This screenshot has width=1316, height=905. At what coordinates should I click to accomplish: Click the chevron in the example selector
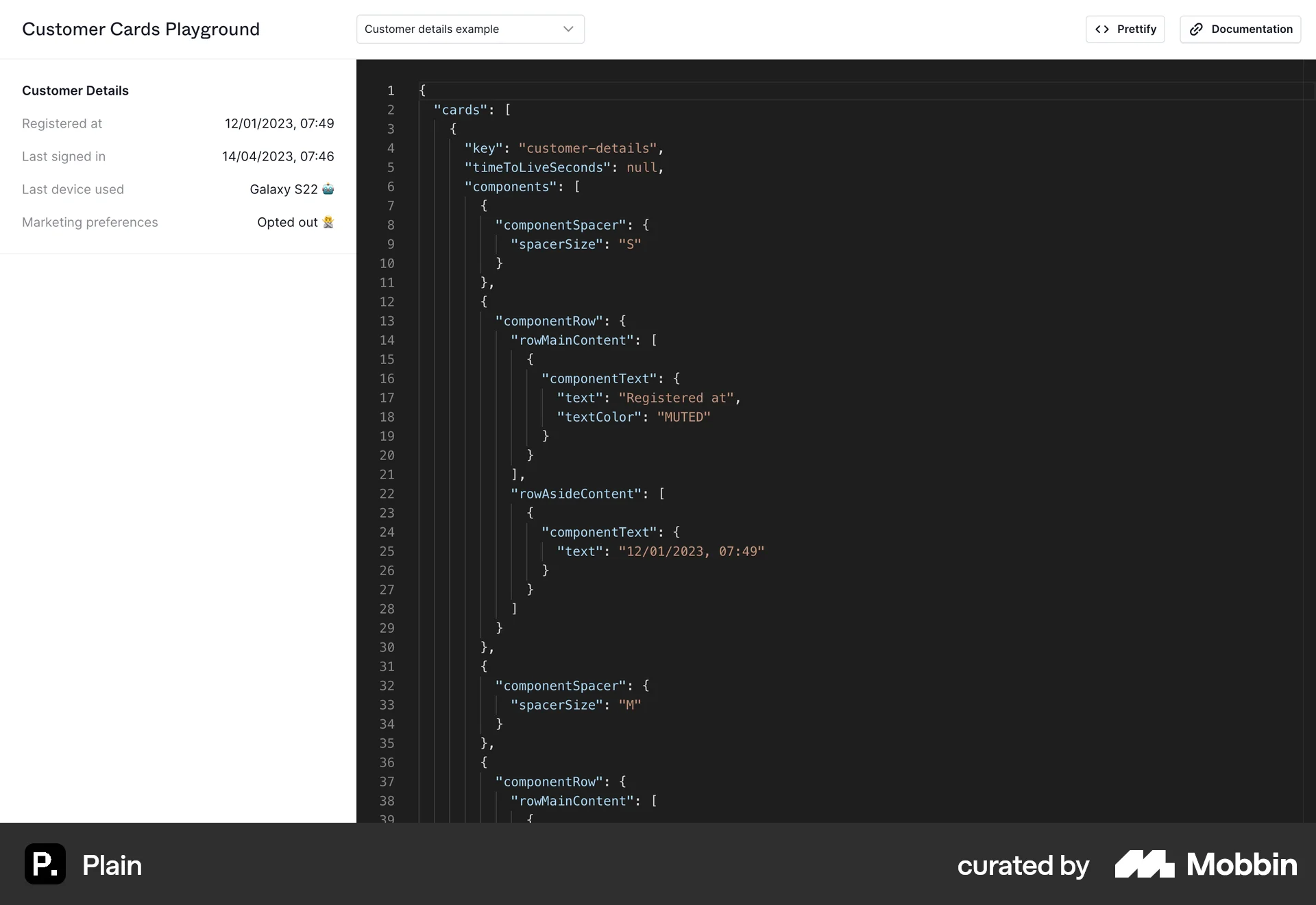[x=568, y=29]
